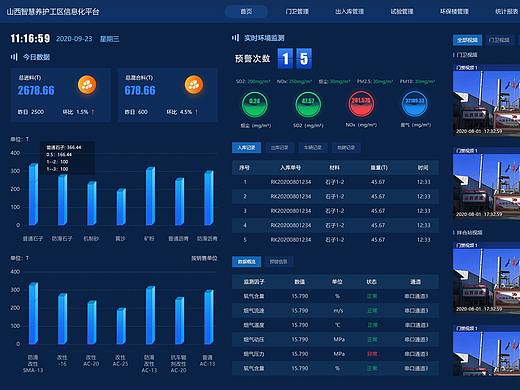This screenshot has width=520, height=390.
Task: Click the 拌合站视频 section heading
Action: pyautogui.click(x=469, y=233)
